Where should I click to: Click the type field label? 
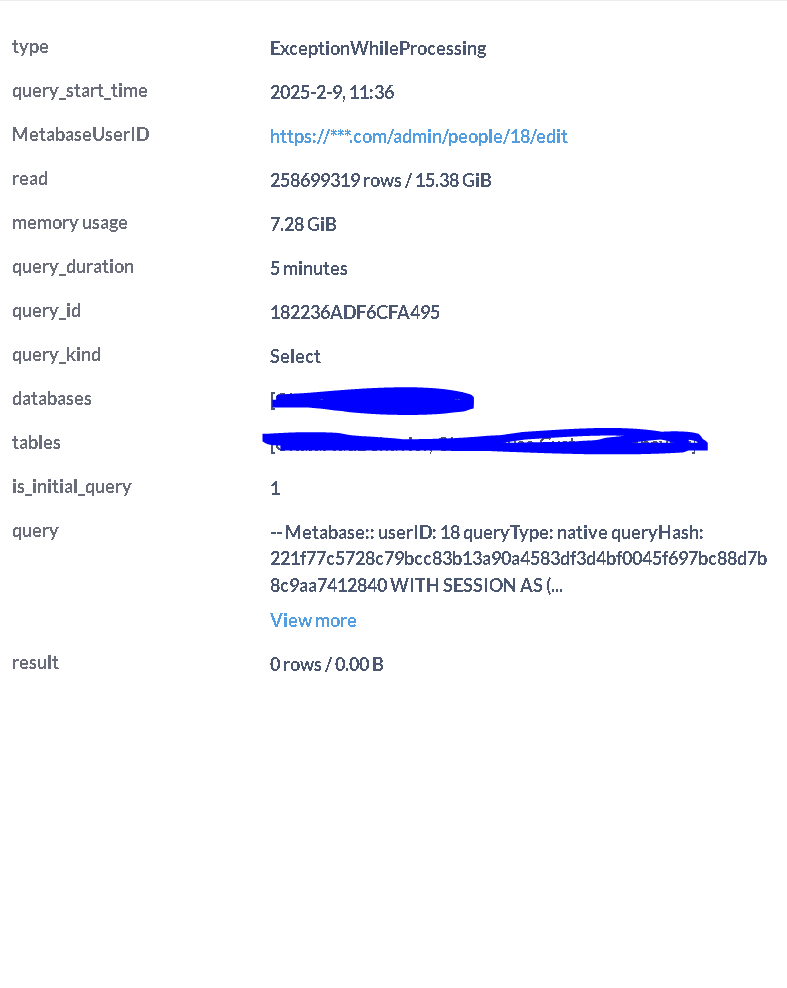(x=30, y=47)
